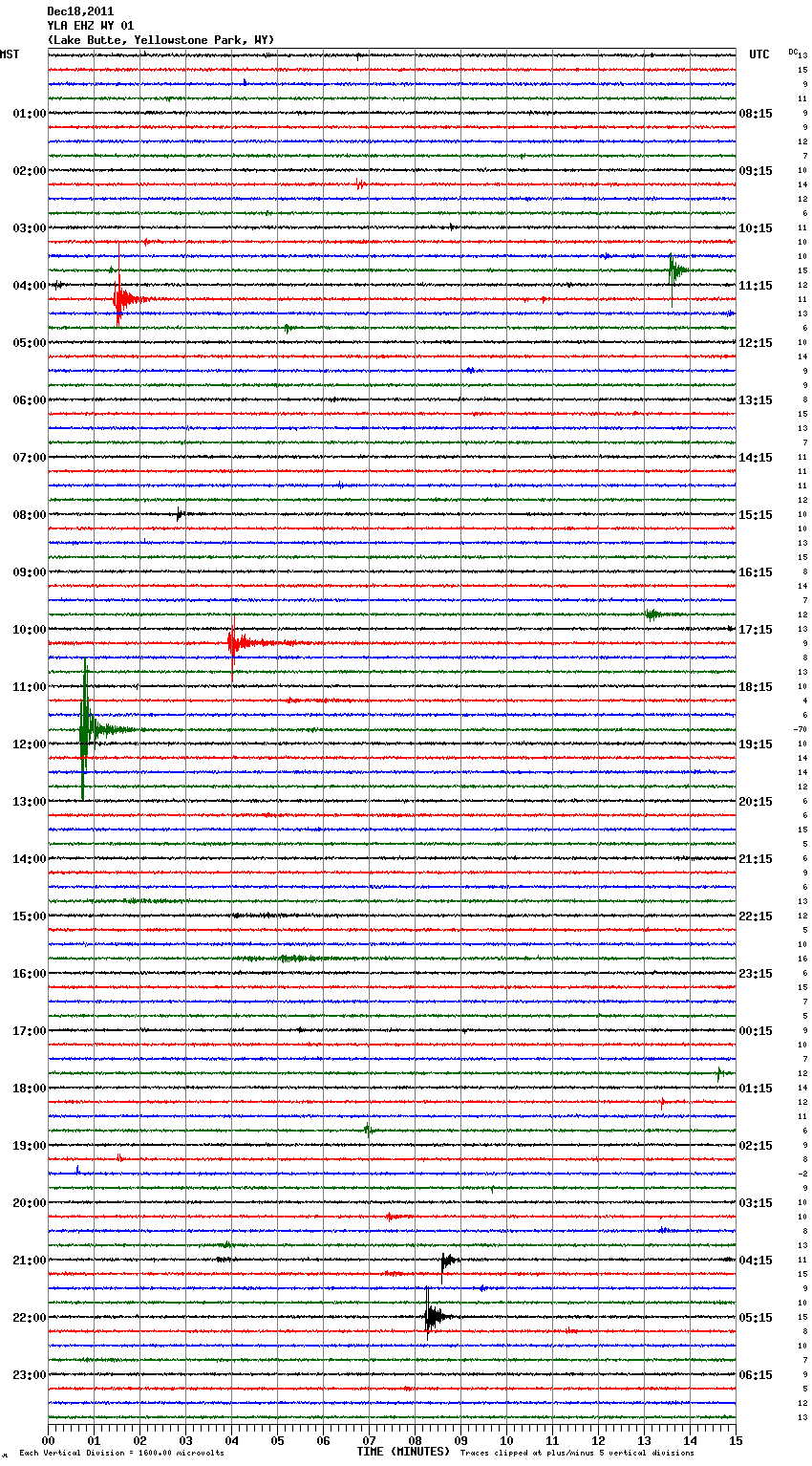Select the 01:00 MST row label
The image size is (812, 1466).
[x=30, y=114]
